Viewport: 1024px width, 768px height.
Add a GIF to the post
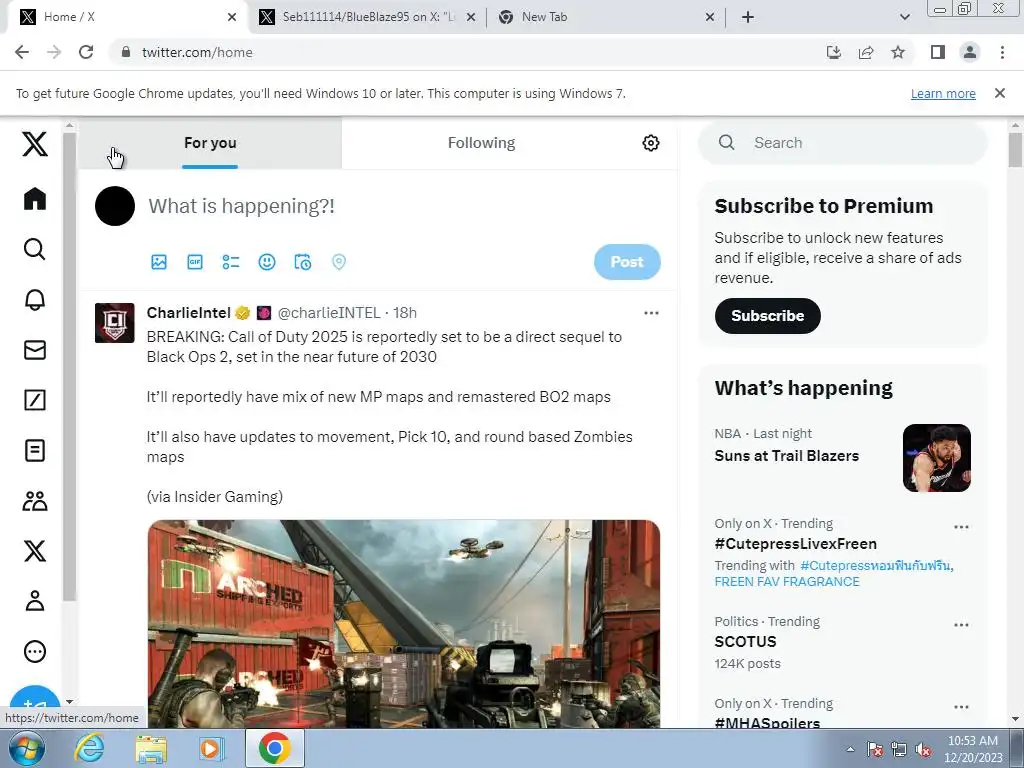195,262
